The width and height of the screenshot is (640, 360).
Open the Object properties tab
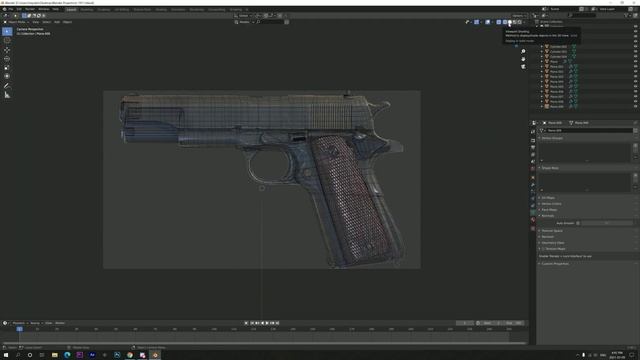(x=533, y=178)
